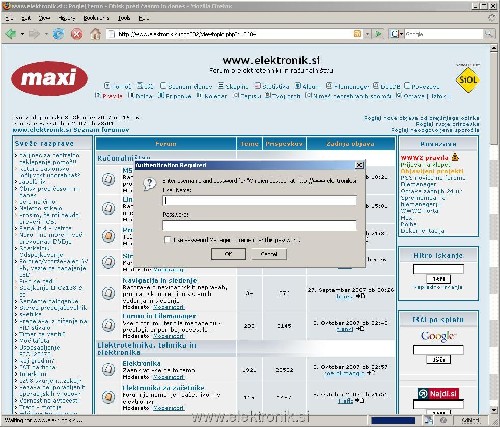Click the maxi logo banner
Viewport: 500px width, 427px height.
[x=49, y=79]
